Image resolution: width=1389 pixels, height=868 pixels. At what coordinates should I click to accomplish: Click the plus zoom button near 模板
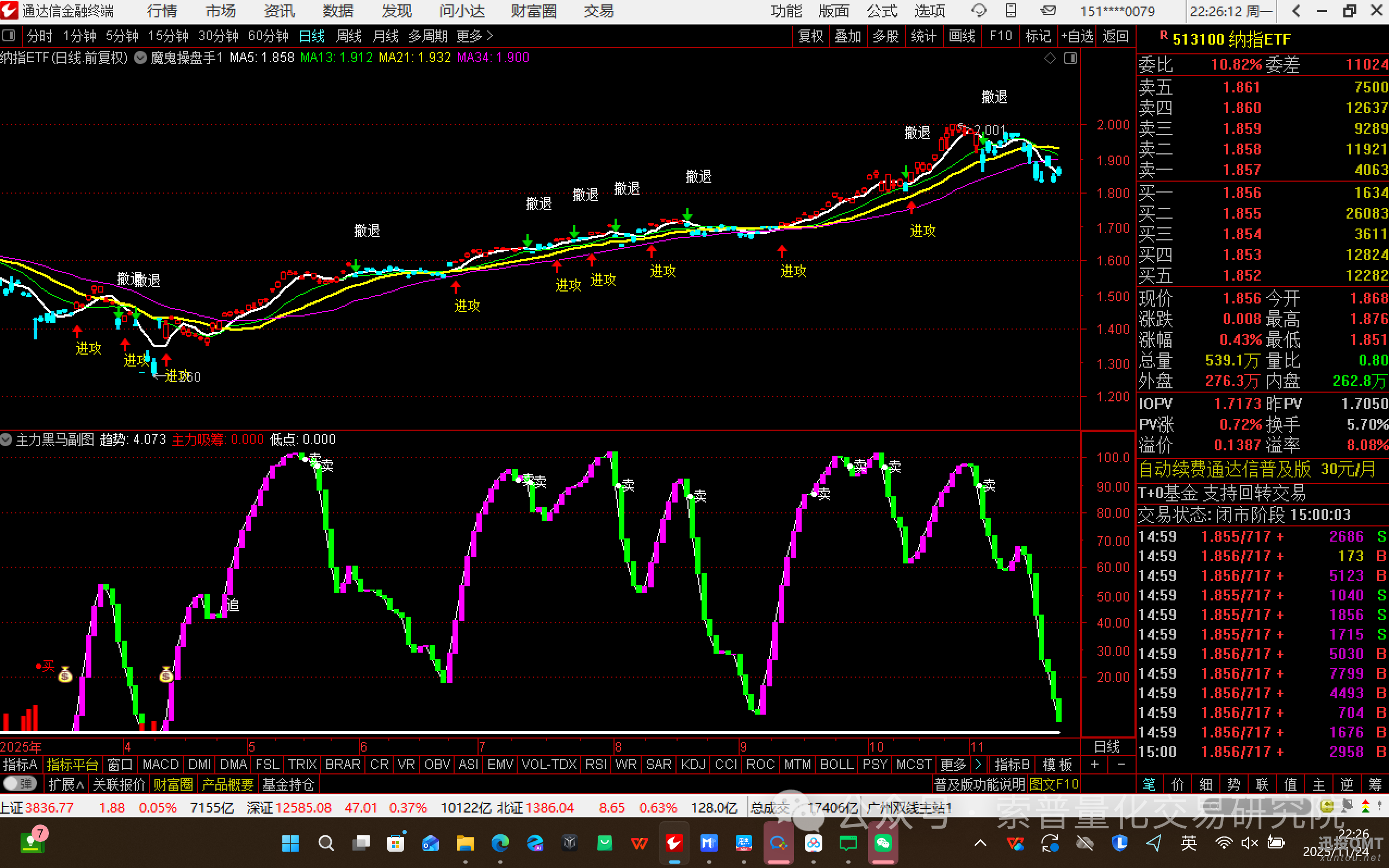click(1095, 765)
